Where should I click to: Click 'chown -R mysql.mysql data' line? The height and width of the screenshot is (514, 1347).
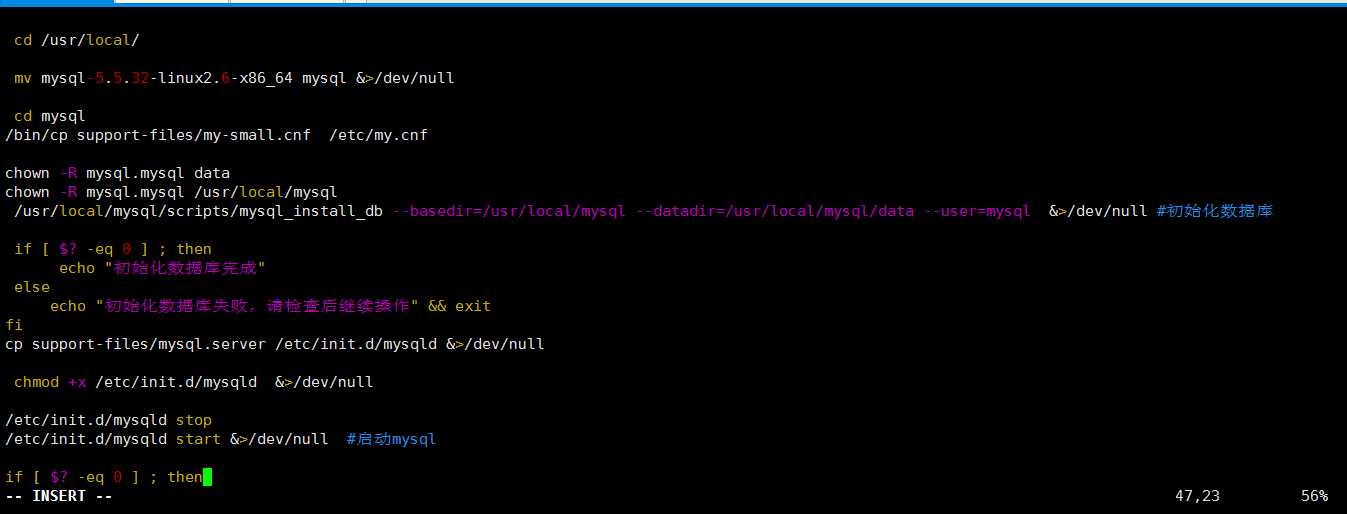pyautogui.click(x=117, y=173)
